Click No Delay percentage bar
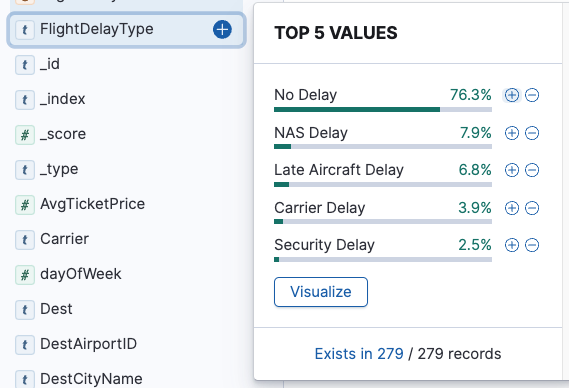Screen dimensions: 569x388 (383, 110)
